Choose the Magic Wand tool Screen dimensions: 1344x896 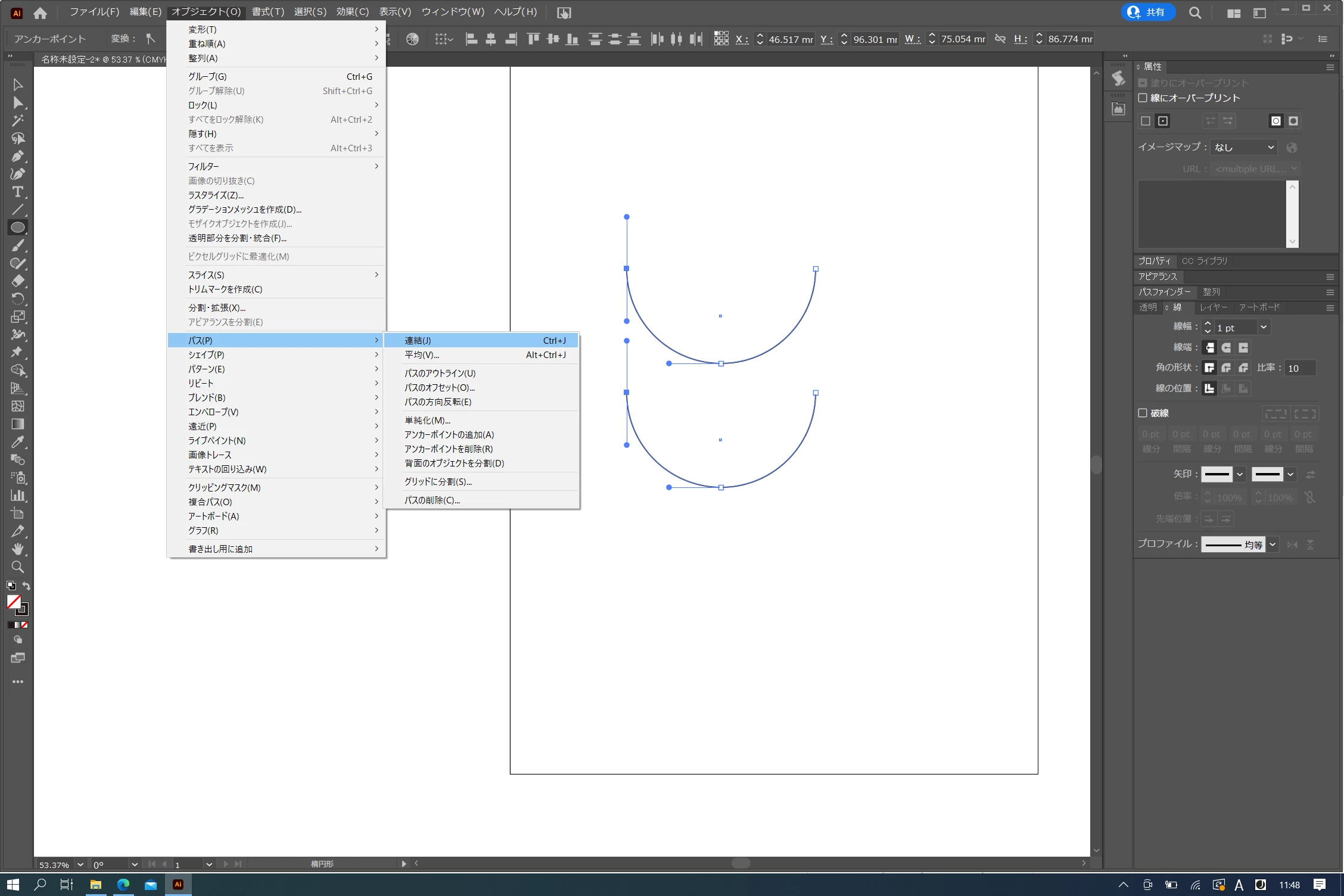18,120
